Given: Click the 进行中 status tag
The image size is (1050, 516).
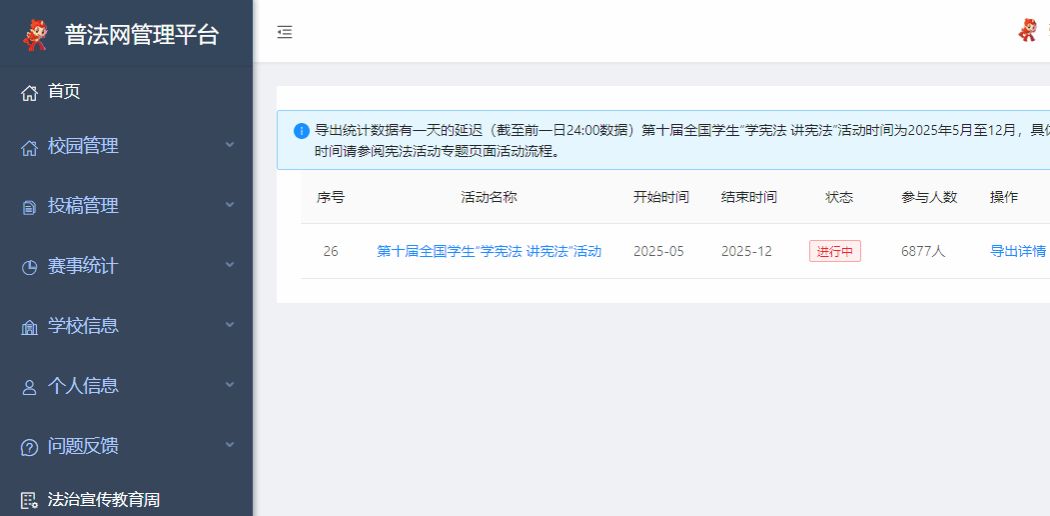Looking at the screenshot, I should (x=834, y=251).
